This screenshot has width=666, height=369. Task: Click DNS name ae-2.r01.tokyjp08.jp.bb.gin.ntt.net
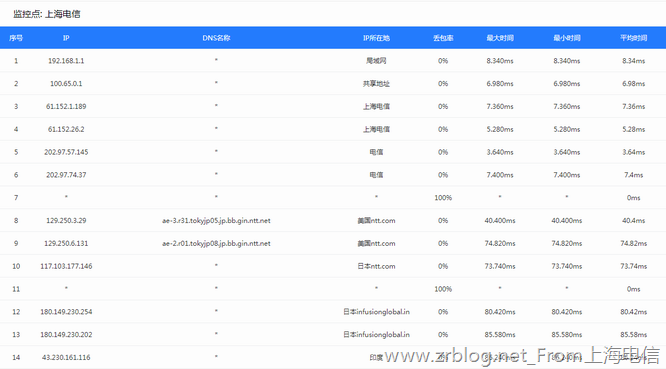click(216, 243)
